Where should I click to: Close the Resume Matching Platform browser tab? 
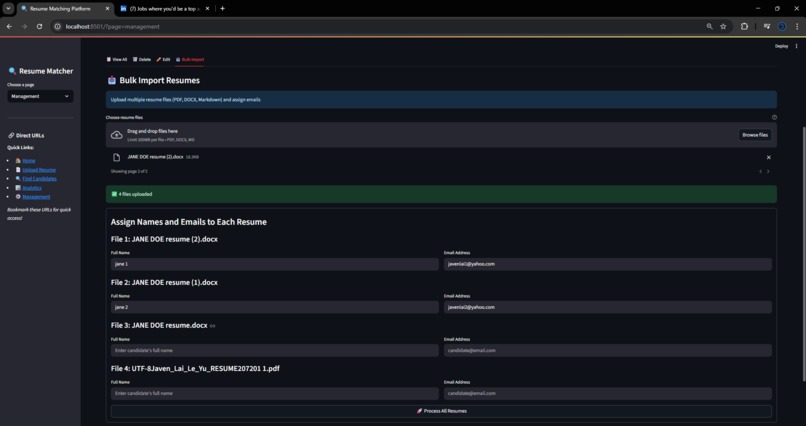coord(107,9)
